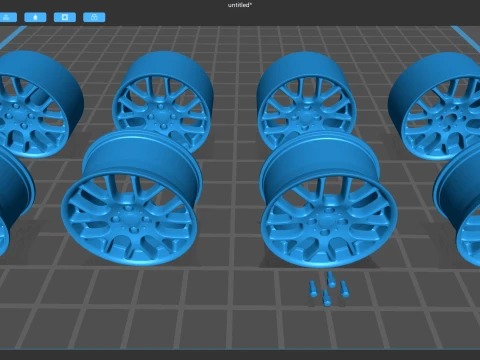Click the padlock icon toolbar button
This screenshot has height=360, width=480.
tap(94, 17)
